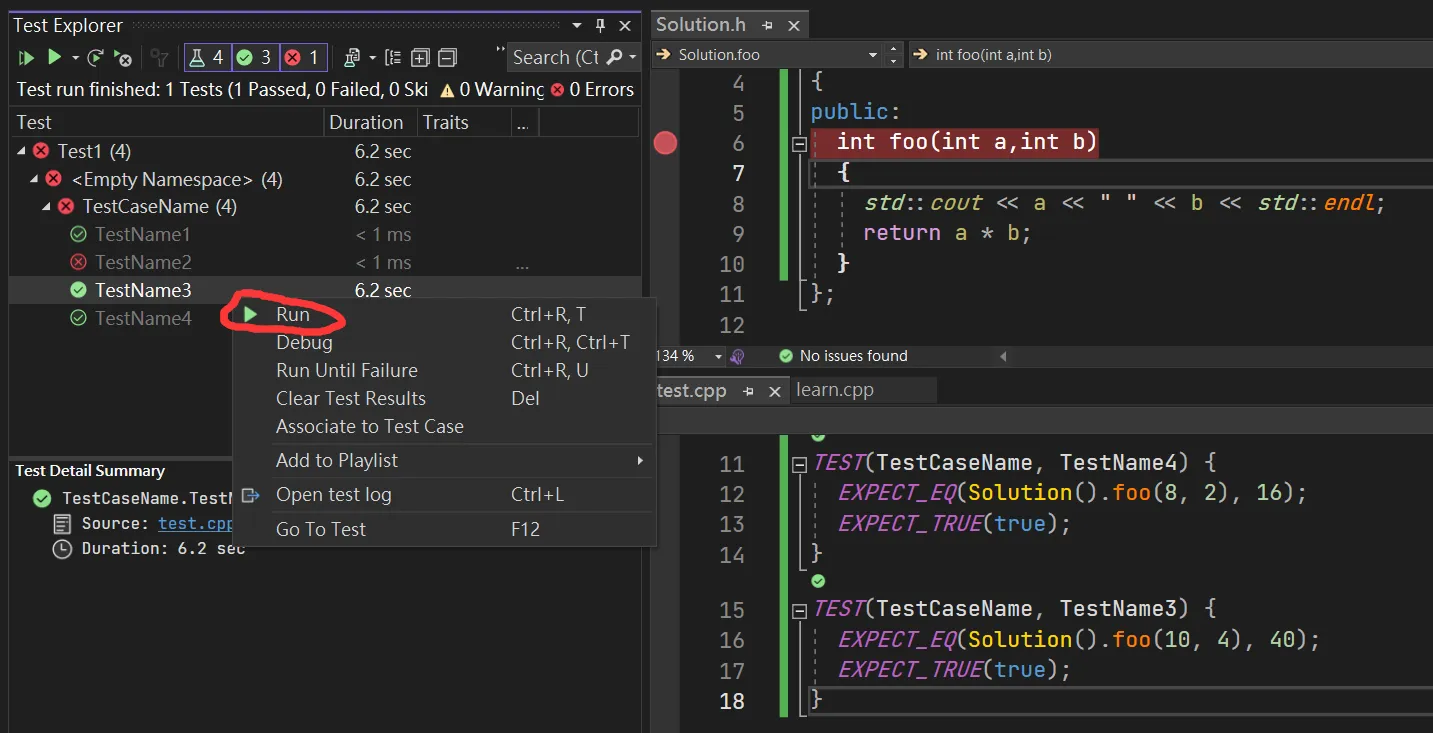Open the playlist flask icon
The height and width of the screenshot is (733, 1433).
[351, 58]
